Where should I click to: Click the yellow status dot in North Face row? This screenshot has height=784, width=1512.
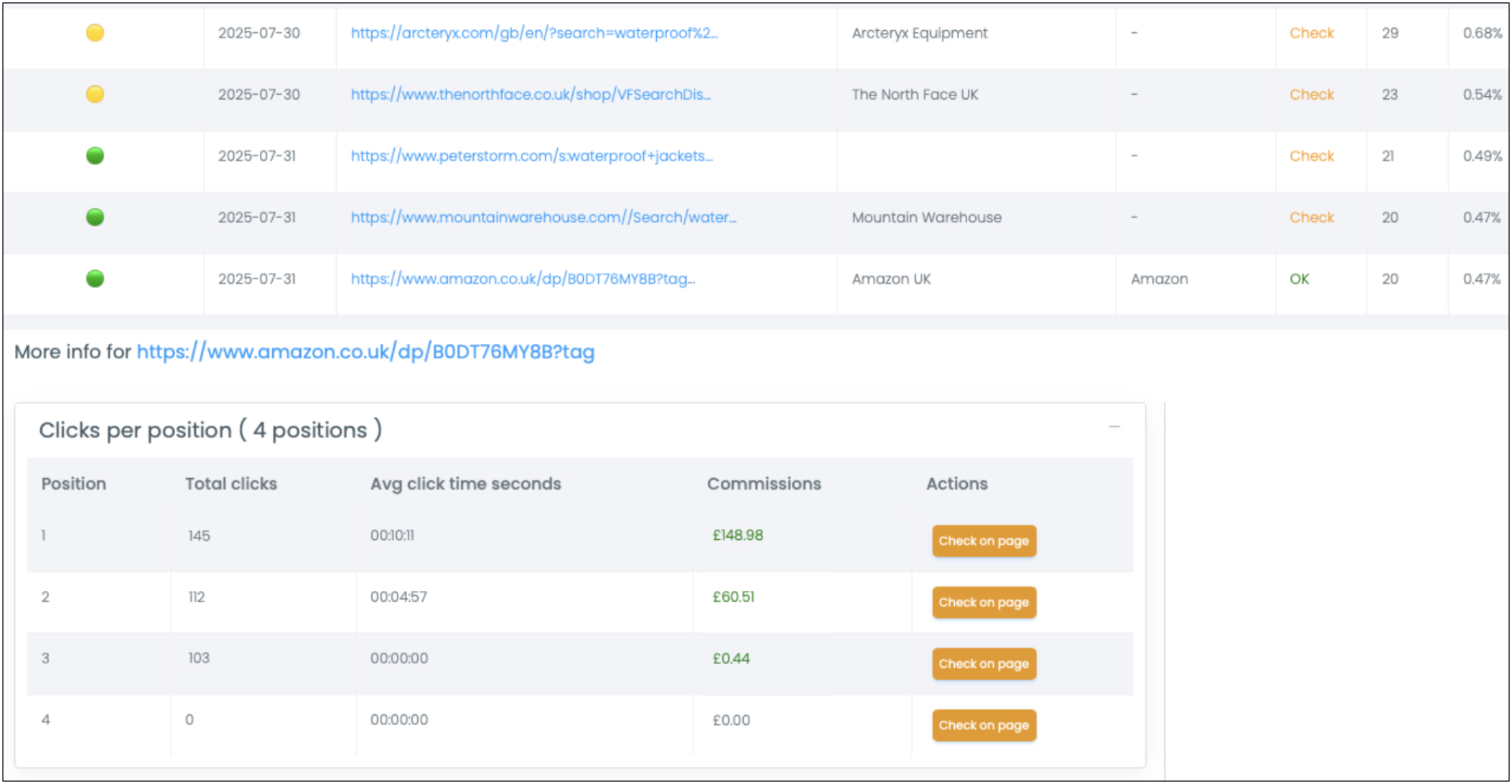pyautogui.click(x=95, y=94)
